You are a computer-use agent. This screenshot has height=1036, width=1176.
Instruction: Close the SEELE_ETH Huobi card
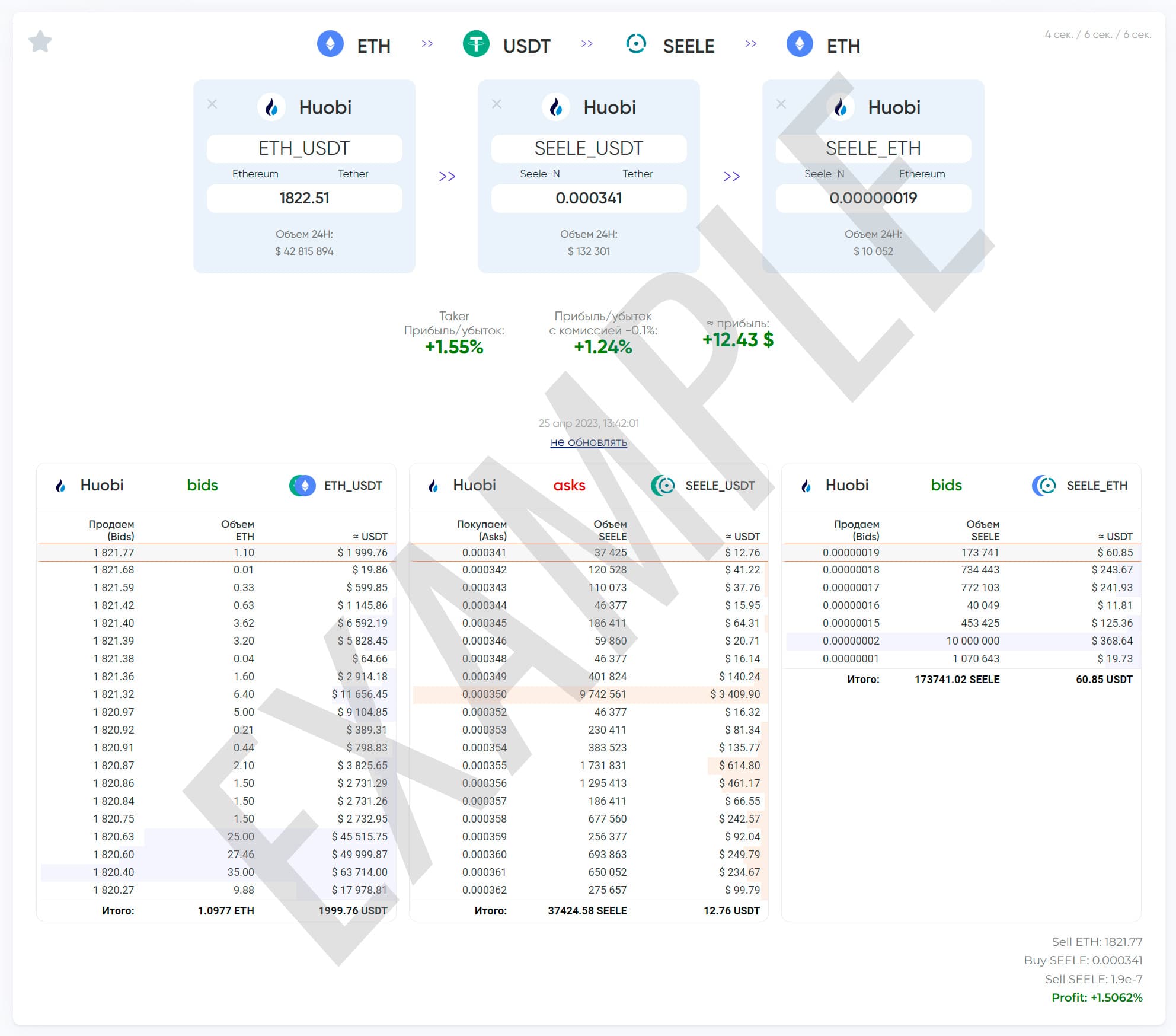coord(781,104)
